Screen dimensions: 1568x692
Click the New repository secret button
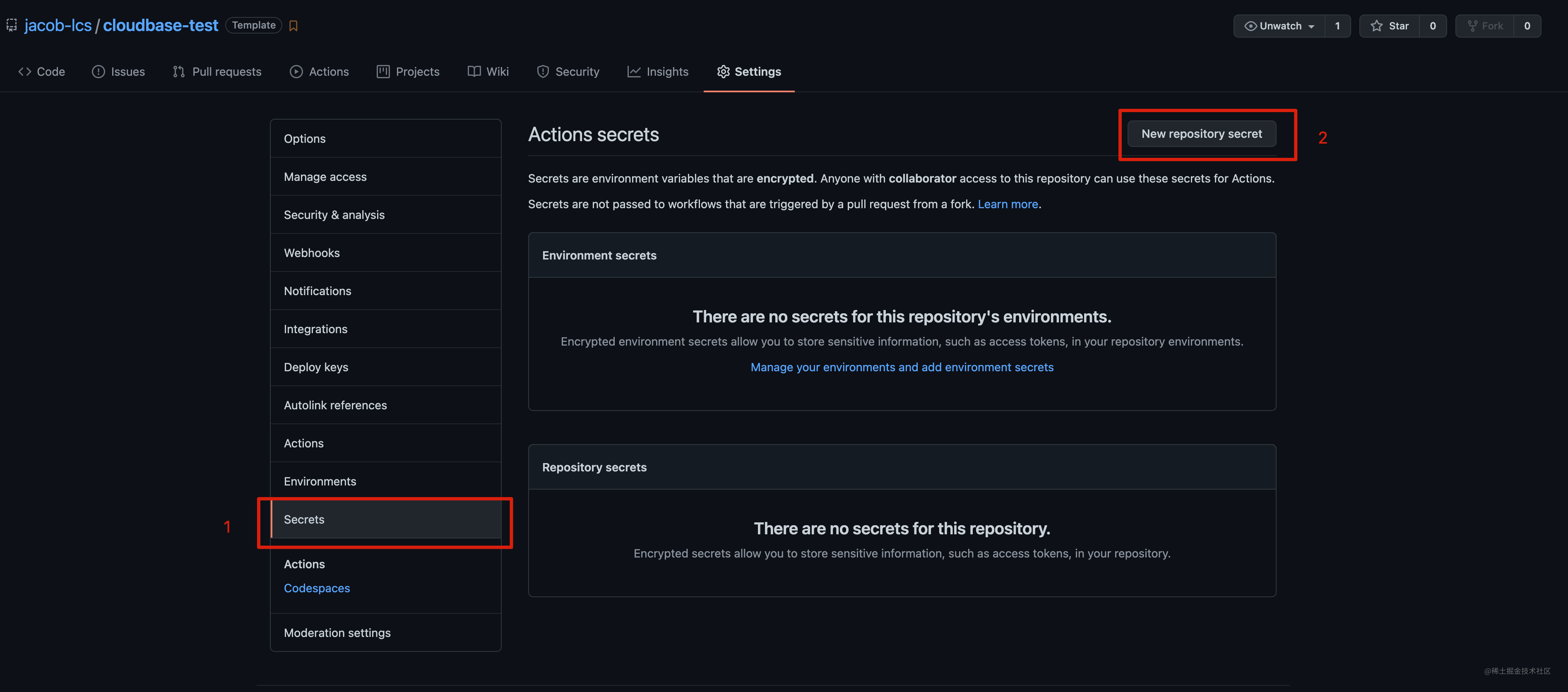(1201, 134)
